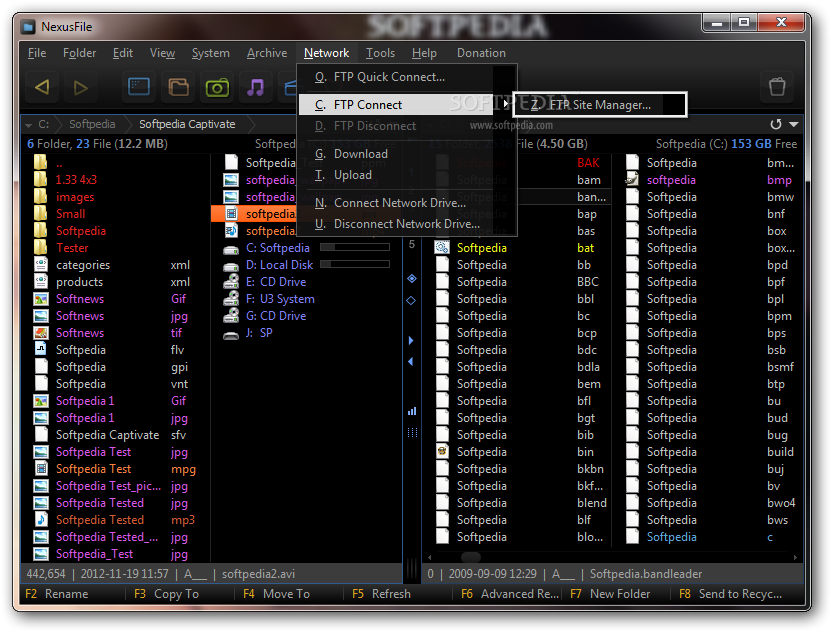Select the categories xml file
This screenshot has height=632, width=832.
click(x=114, y=265)
